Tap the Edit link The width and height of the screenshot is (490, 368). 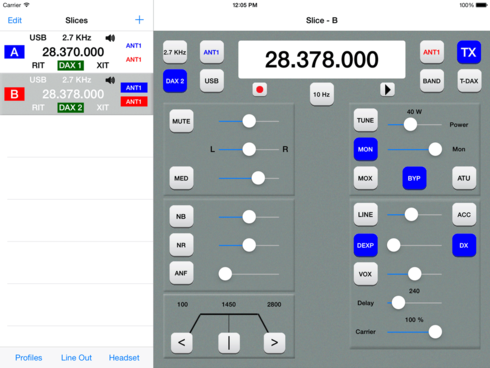(15, 20)
